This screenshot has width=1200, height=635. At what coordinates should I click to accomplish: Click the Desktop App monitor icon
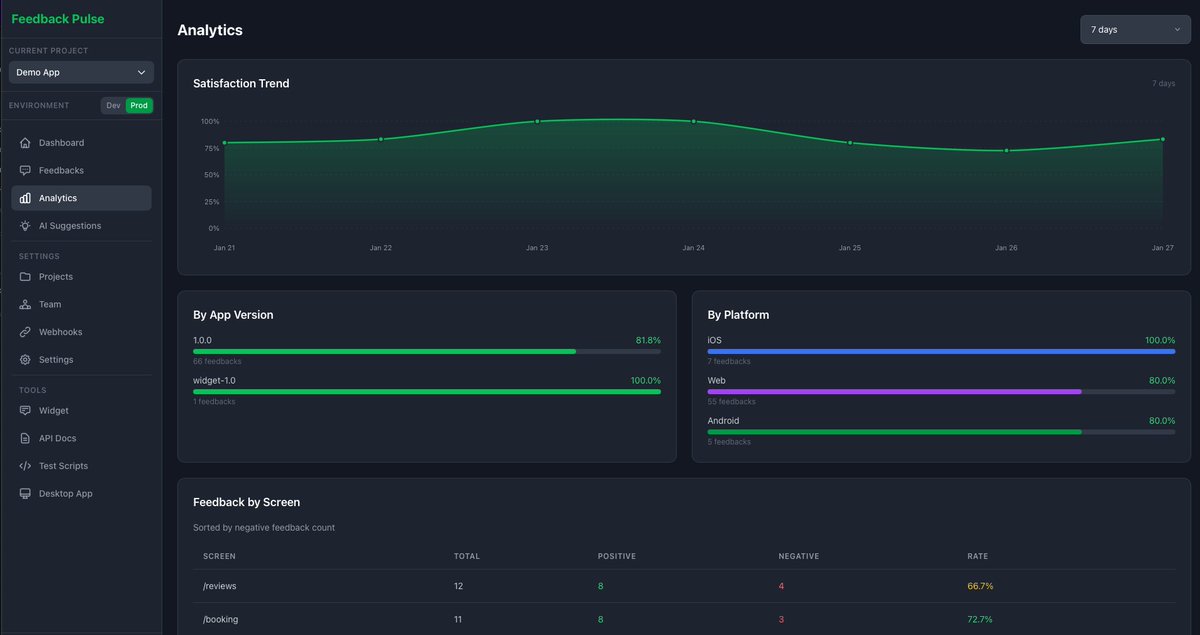[25, 494]
